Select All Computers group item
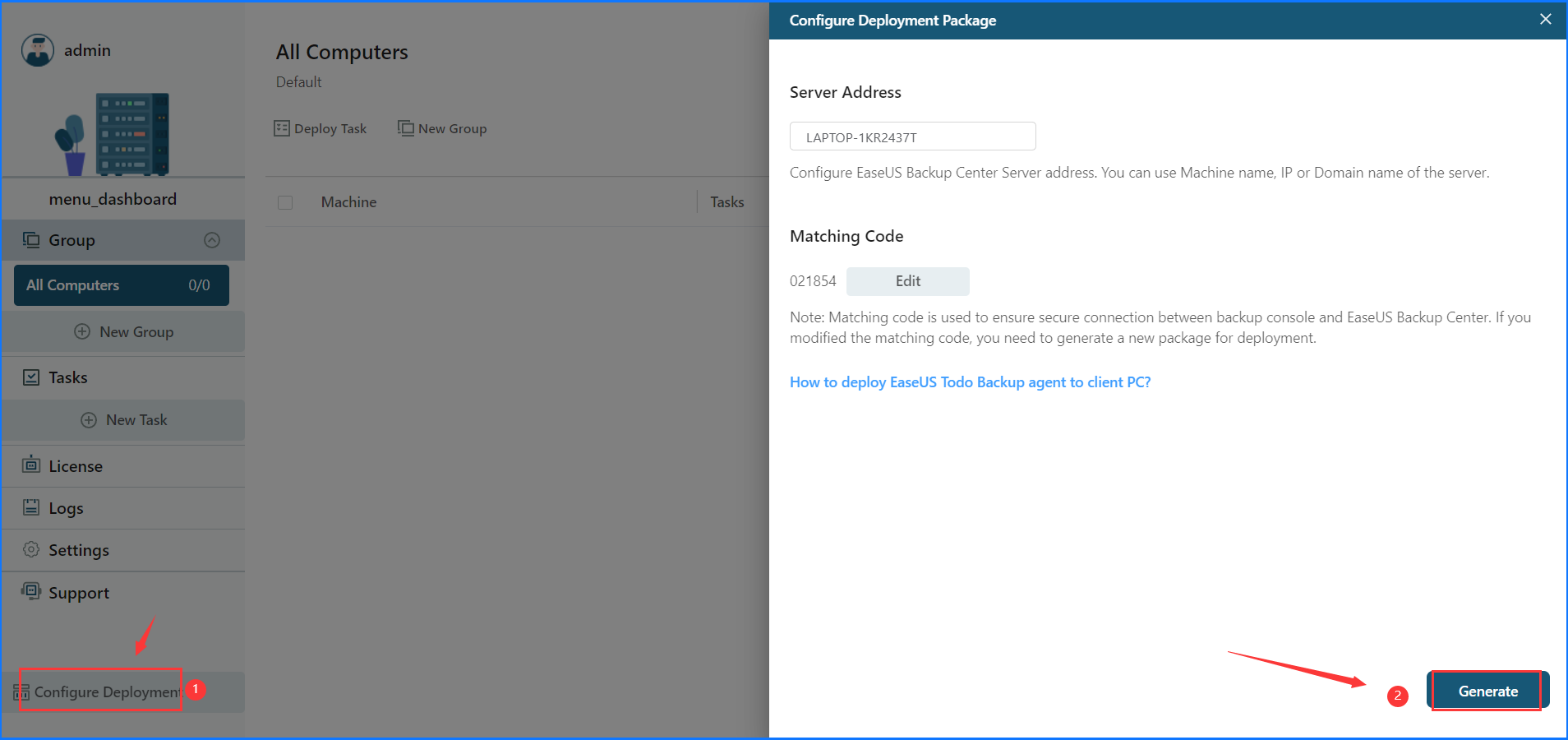1568x740 pixels. 121,285
